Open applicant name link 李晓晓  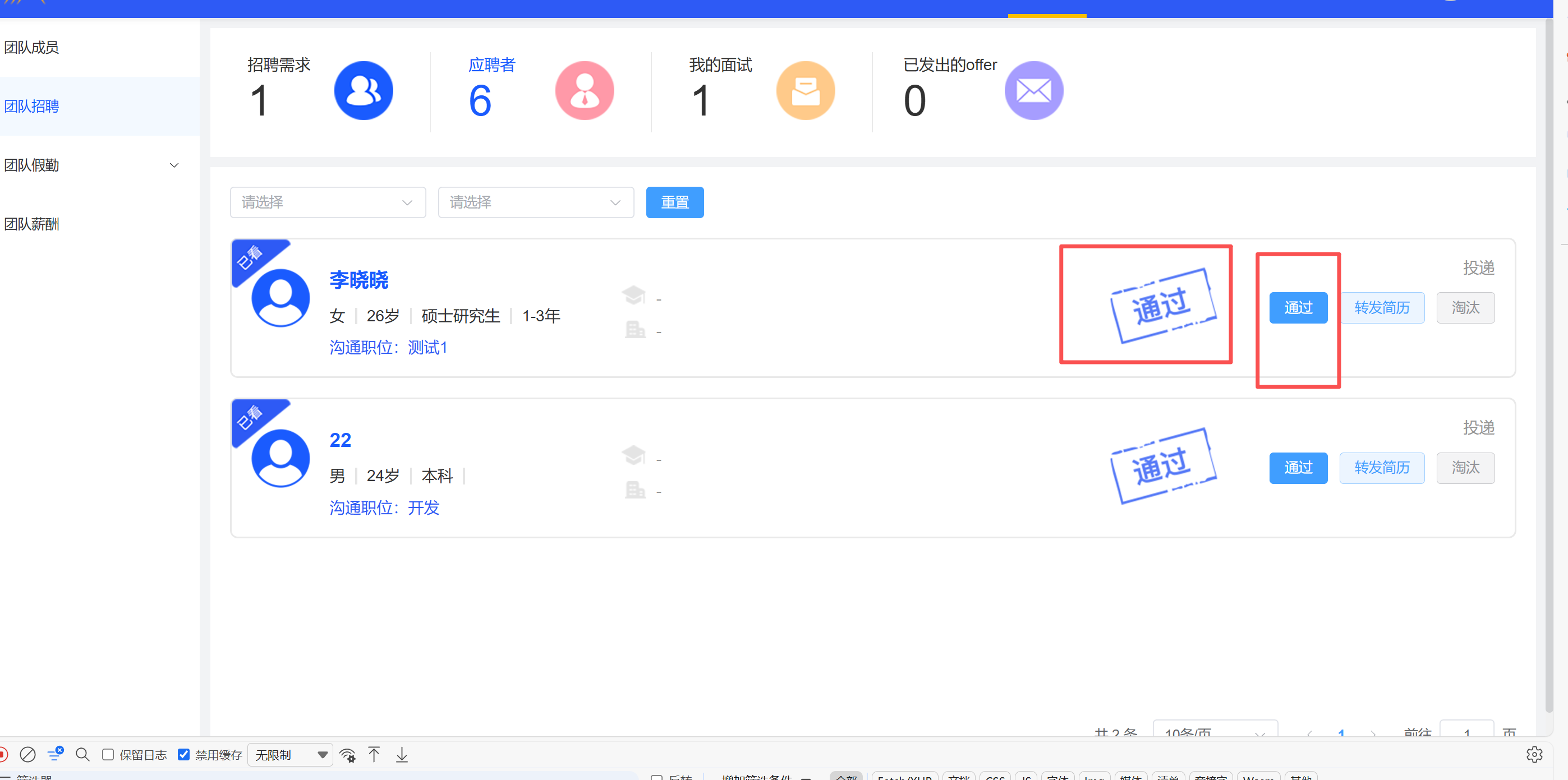358,280
